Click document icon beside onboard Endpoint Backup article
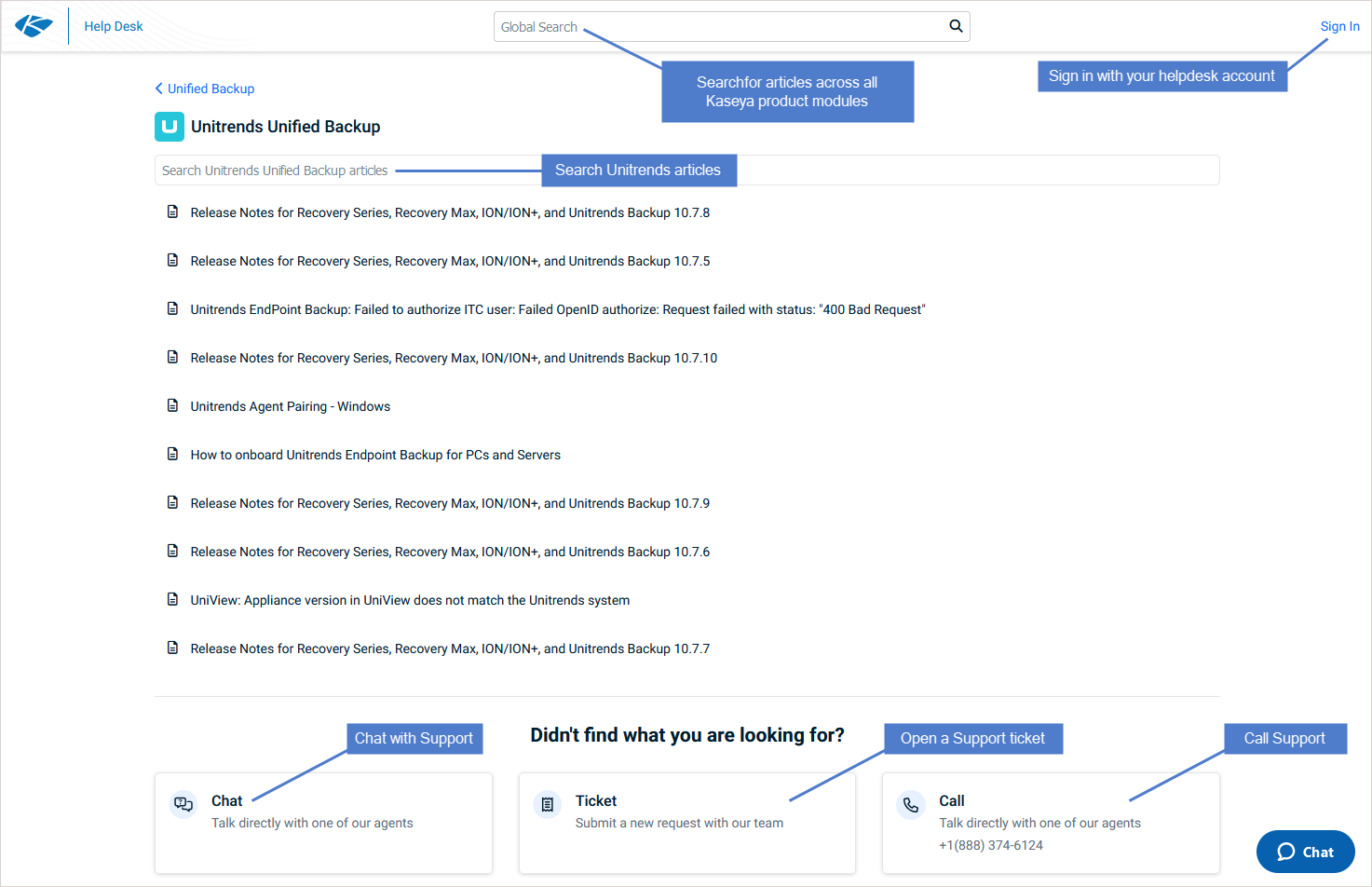The height and width of the screenshot is (887, 1372). (172, 454)
